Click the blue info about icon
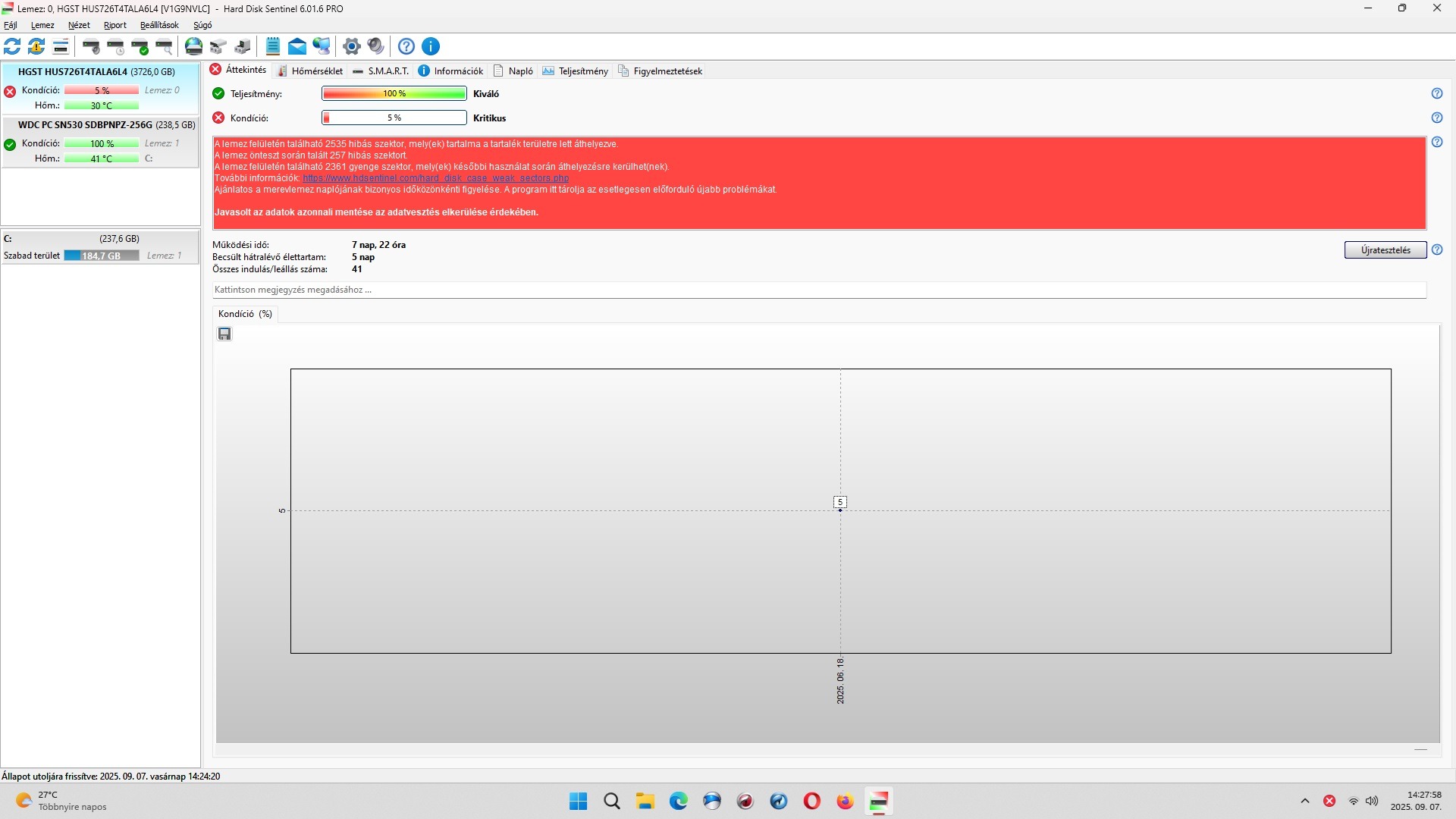This screenshot has width=1456, height=819. pos(431,46)
